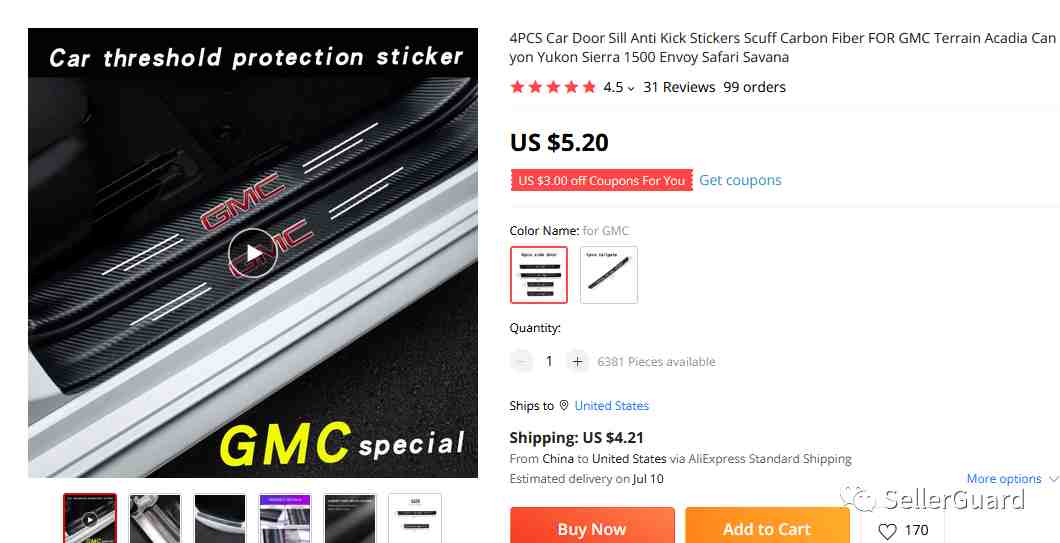
Task: Click the five-star rating icons
Action: tap(553, 87)
